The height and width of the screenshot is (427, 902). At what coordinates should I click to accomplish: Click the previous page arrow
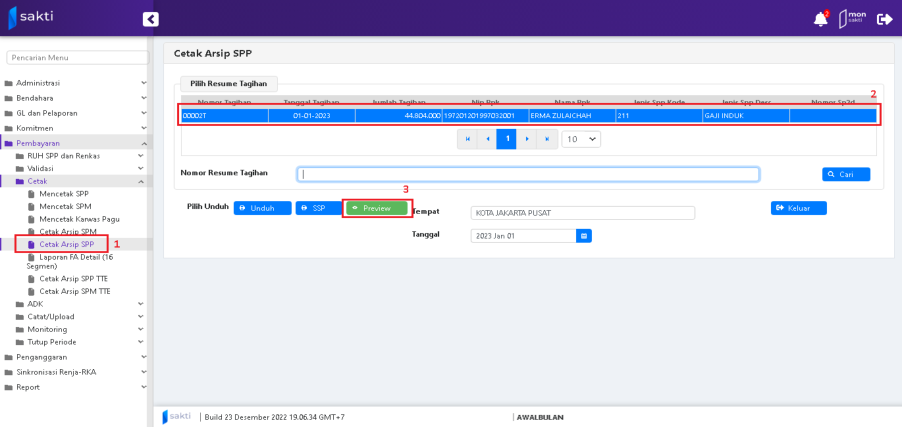(x=487, y=139)
